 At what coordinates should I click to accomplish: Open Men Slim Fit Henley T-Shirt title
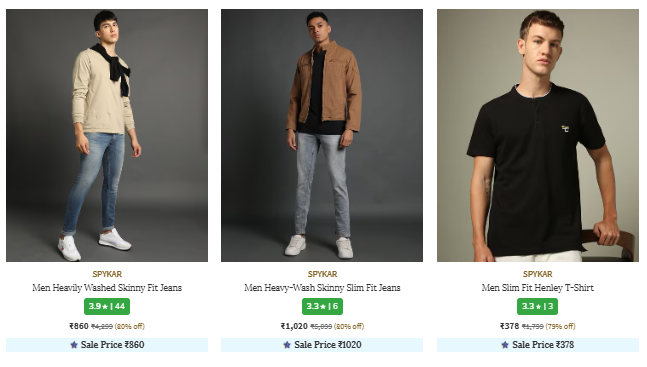(x=538, y=288)
